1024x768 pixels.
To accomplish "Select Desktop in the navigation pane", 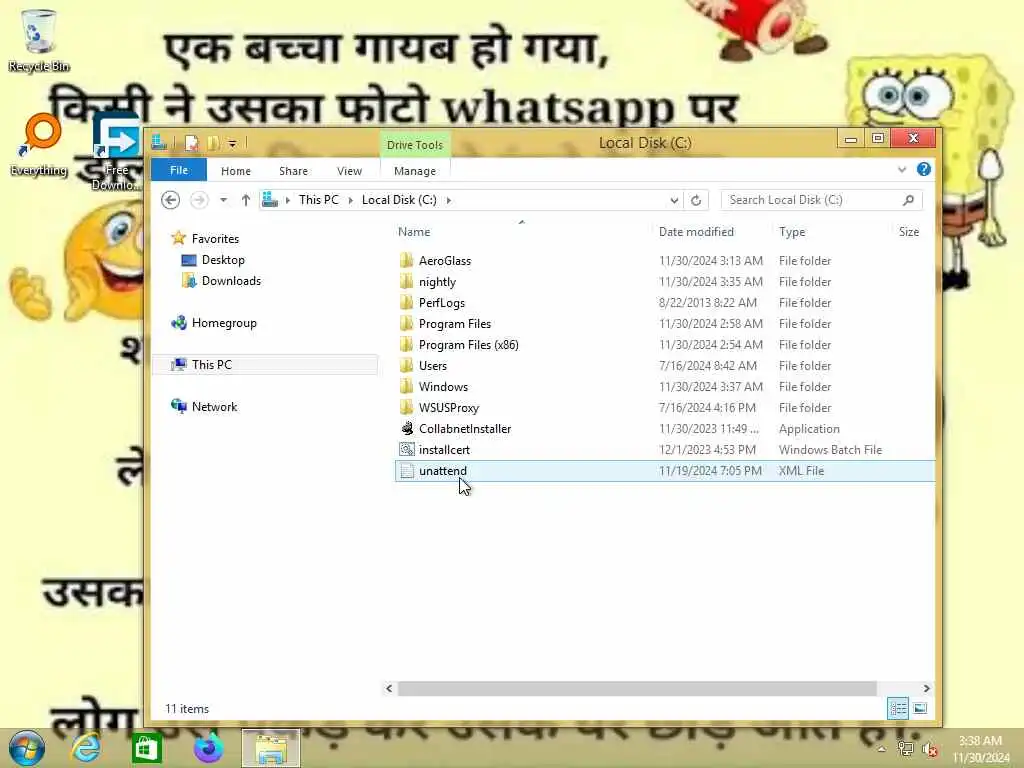I will [223, 260].
